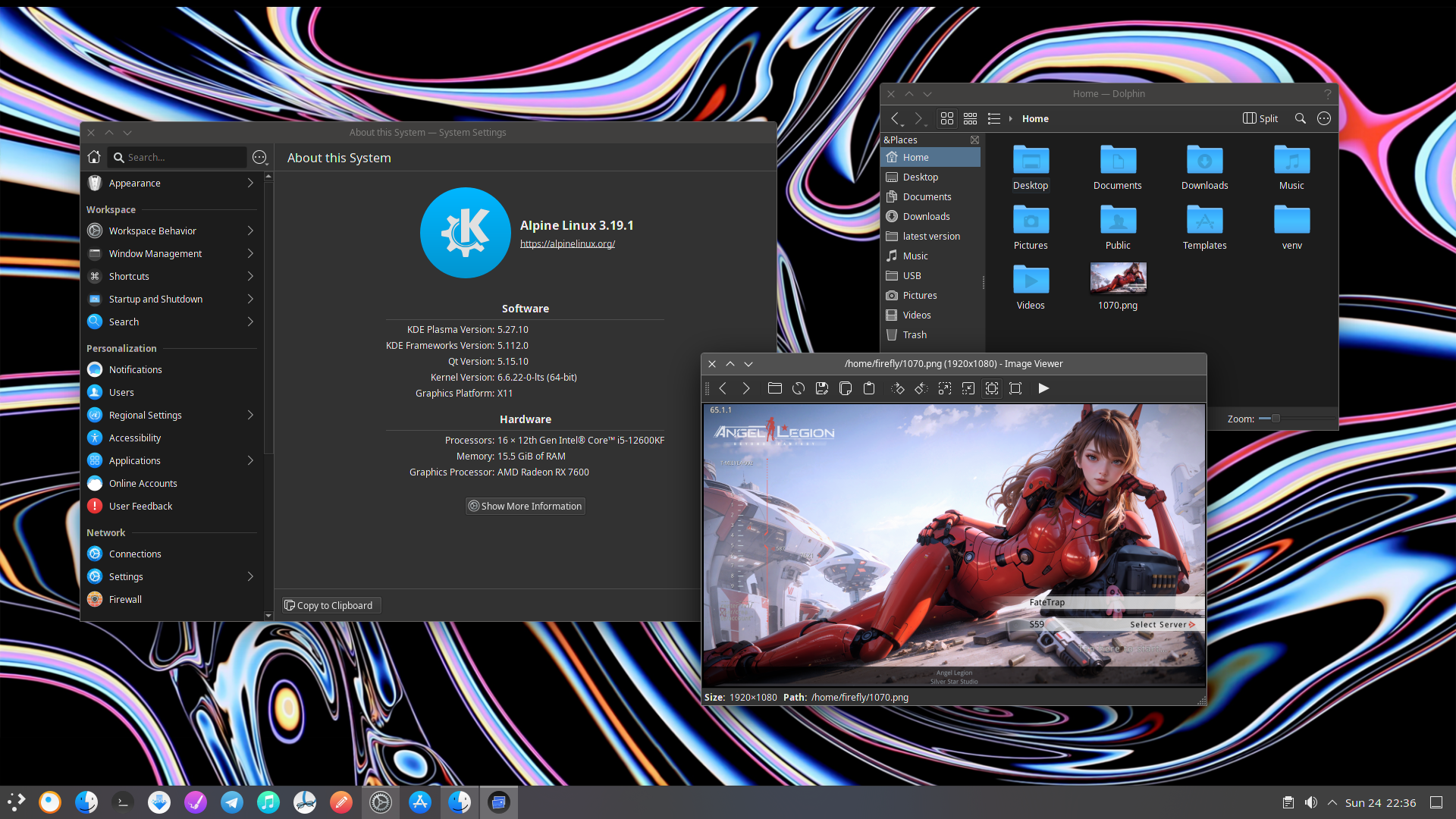
Task: Click Show More Information button
Action: pyautogui.click(x=525, y=506)
